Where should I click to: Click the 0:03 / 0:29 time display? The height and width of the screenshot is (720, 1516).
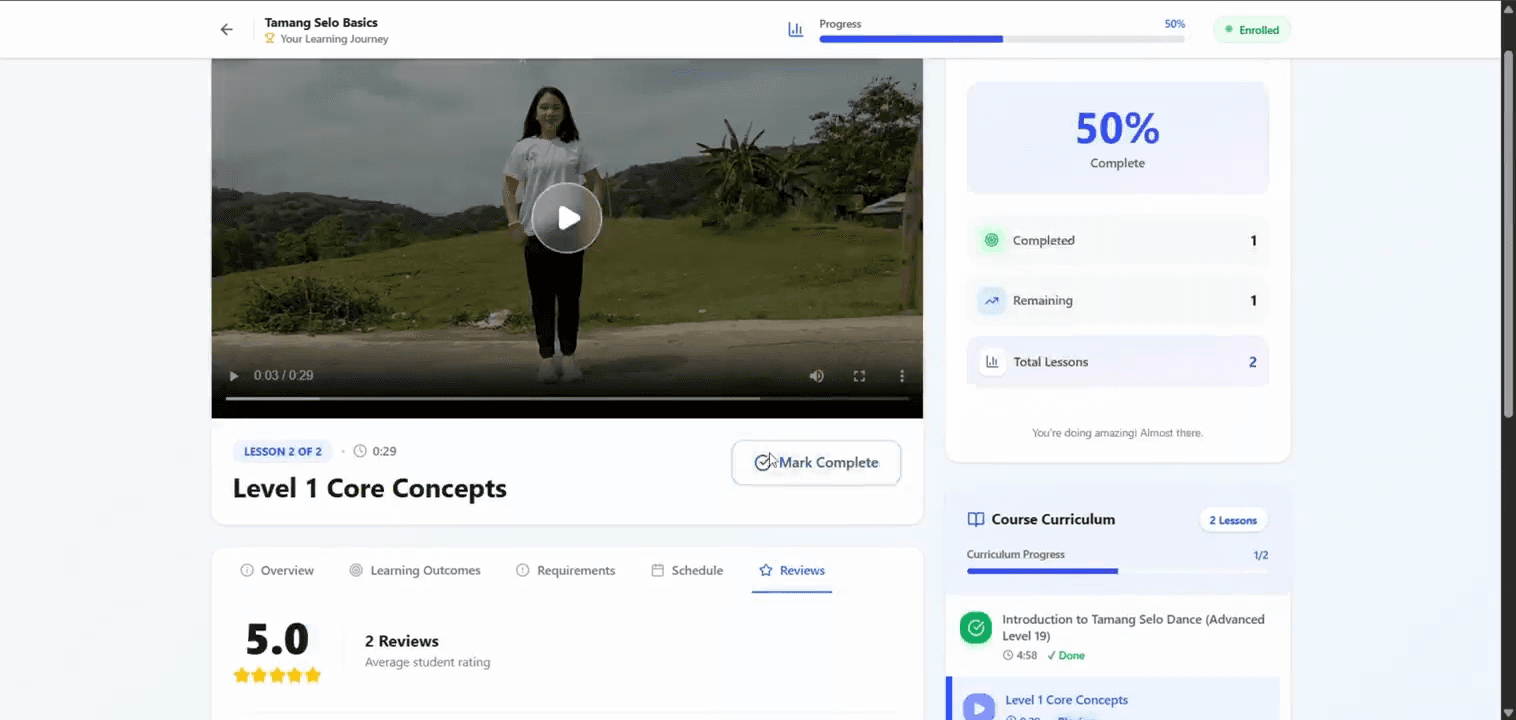[283, 376]
